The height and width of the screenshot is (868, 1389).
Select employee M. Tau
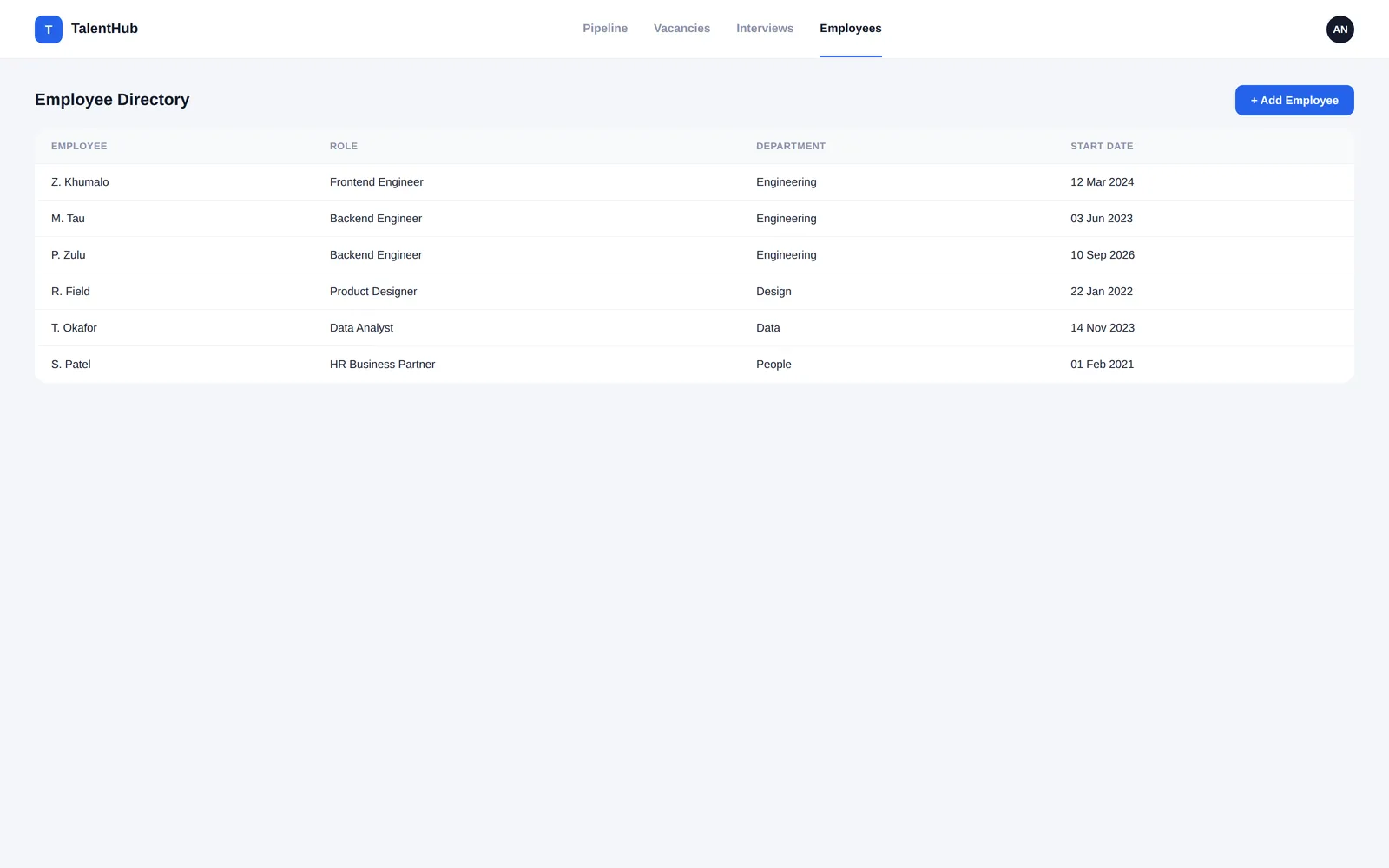68,219
